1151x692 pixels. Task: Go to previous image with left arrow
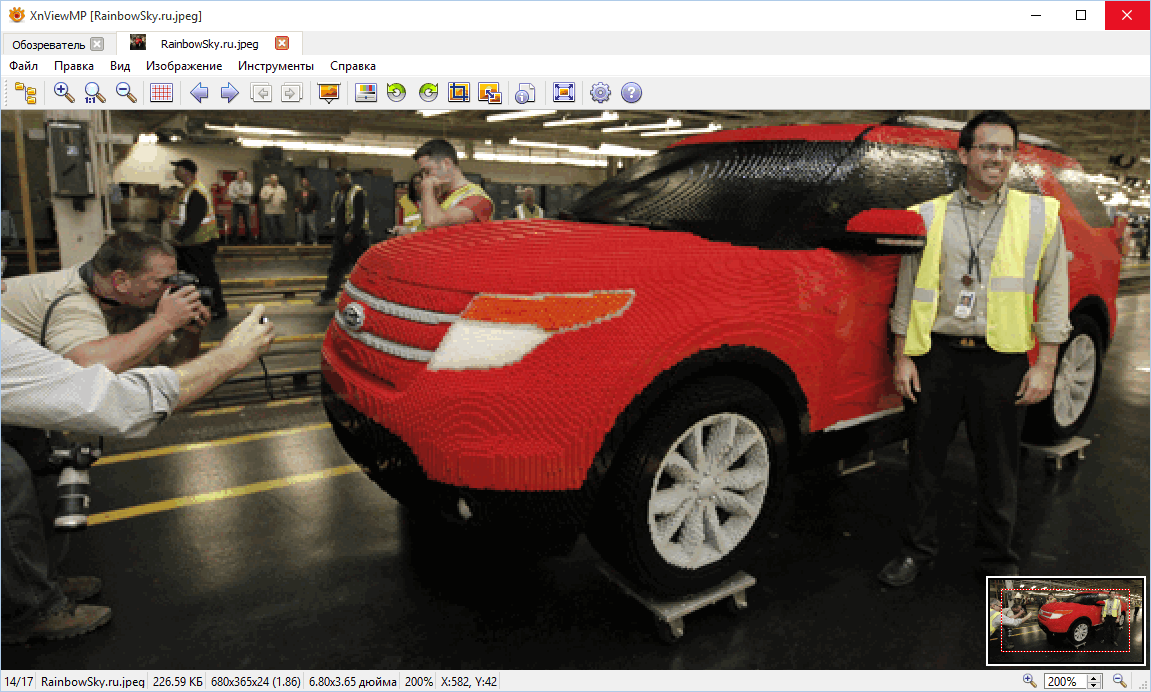(x=199, y=93)
